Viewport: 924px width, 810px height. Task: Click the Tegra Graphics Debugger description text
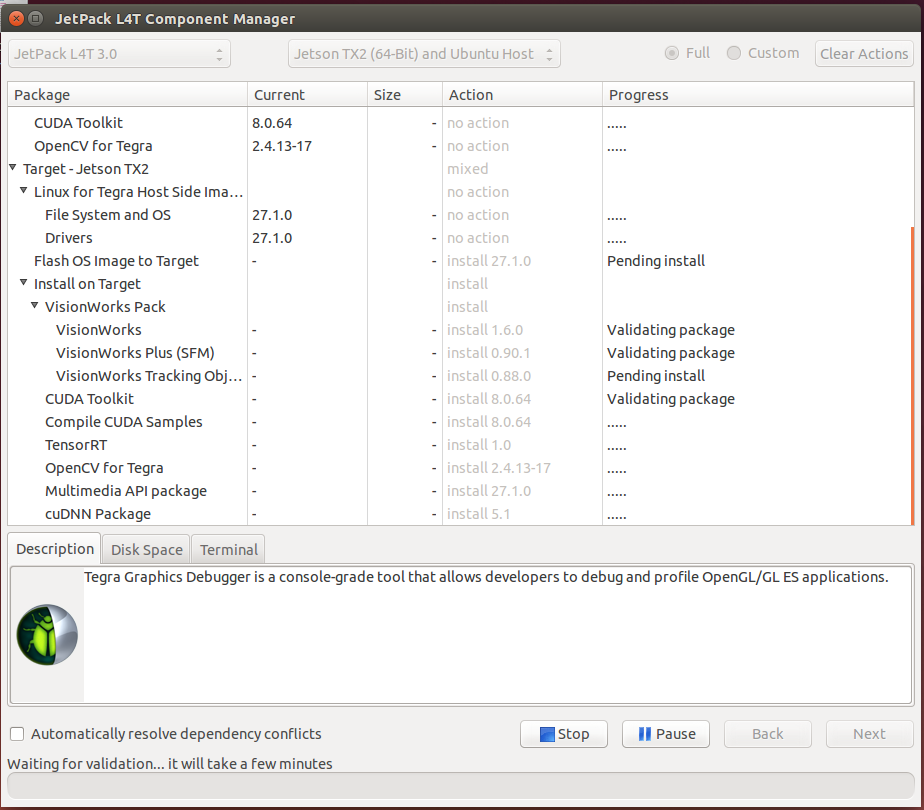(486, 577)
